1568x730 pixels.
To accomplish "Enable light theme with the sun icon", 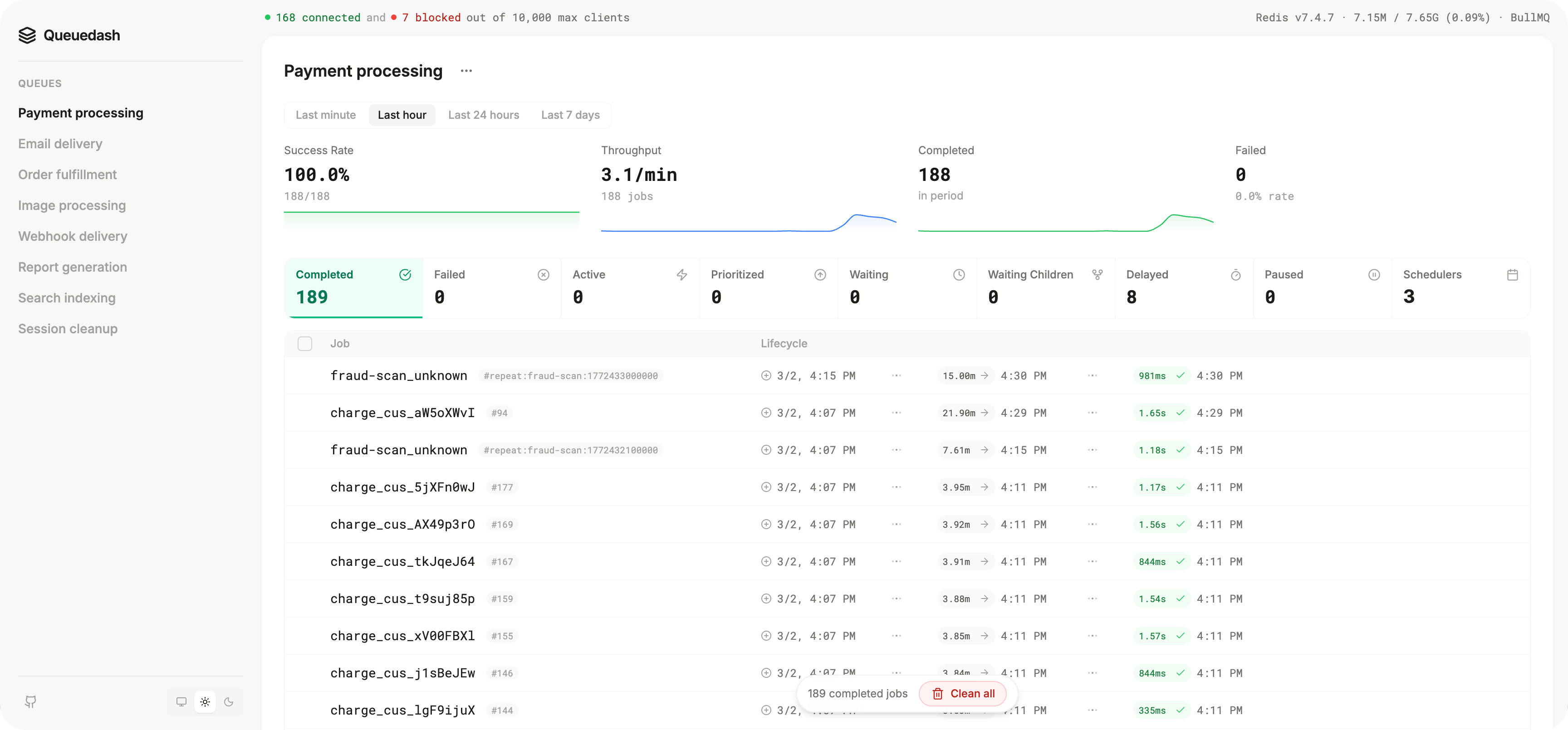I will tap(205, 701).
